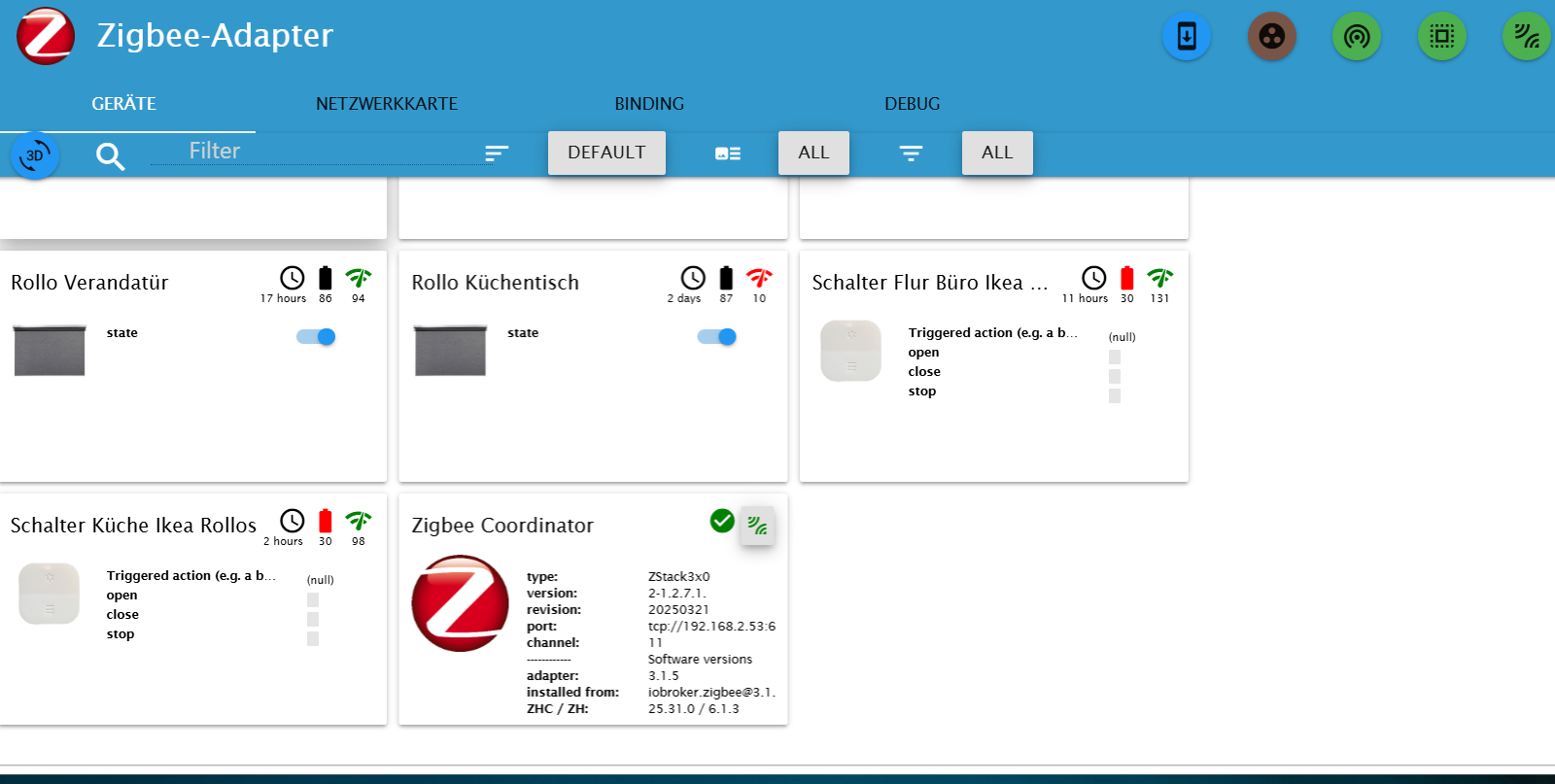The width and height of the screenshot is (1555, 784).
Task: Click the 'ZStack3x0' type value
Action: 679,577
